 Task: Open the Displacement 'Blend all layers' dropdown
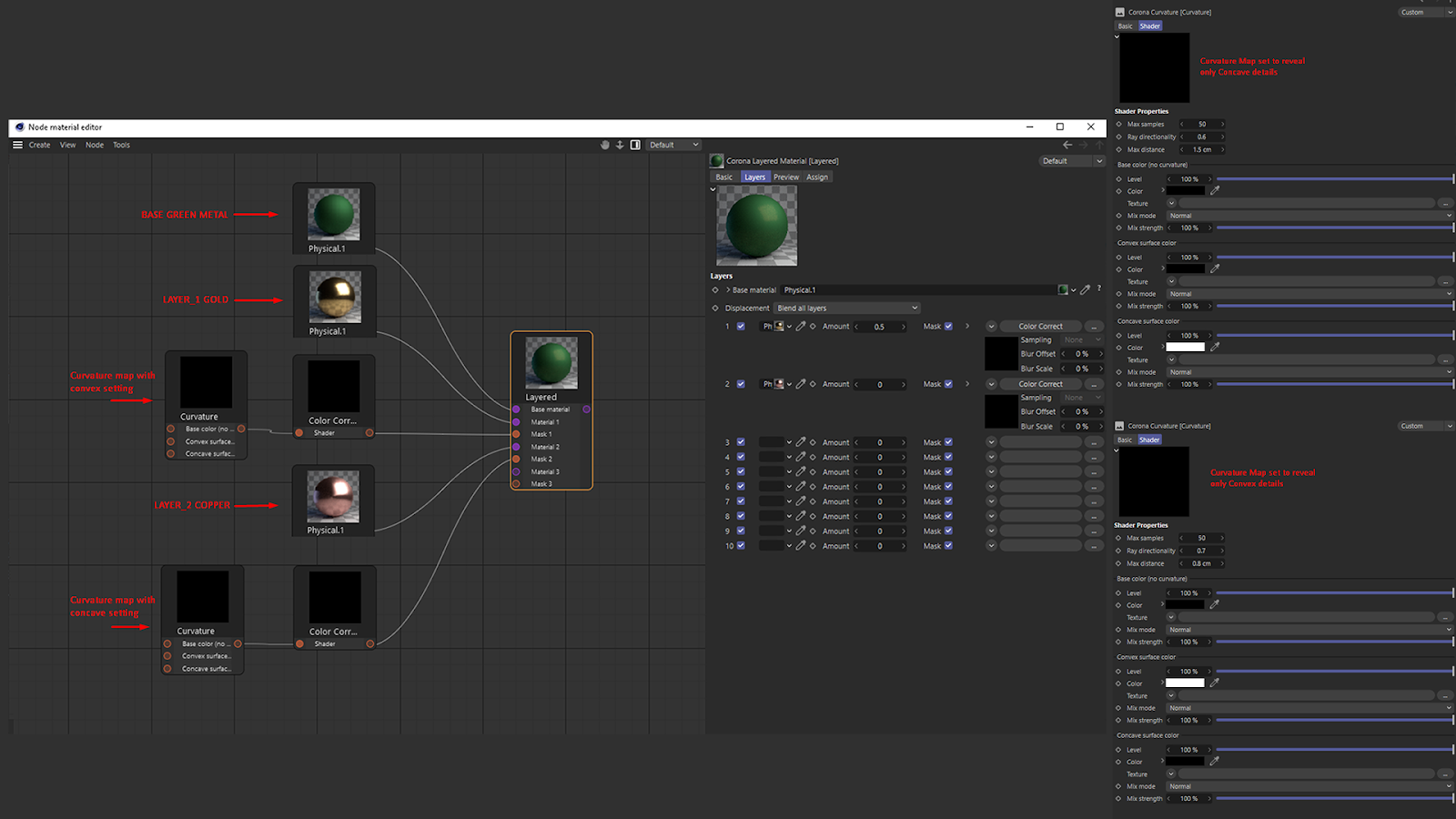847,308
